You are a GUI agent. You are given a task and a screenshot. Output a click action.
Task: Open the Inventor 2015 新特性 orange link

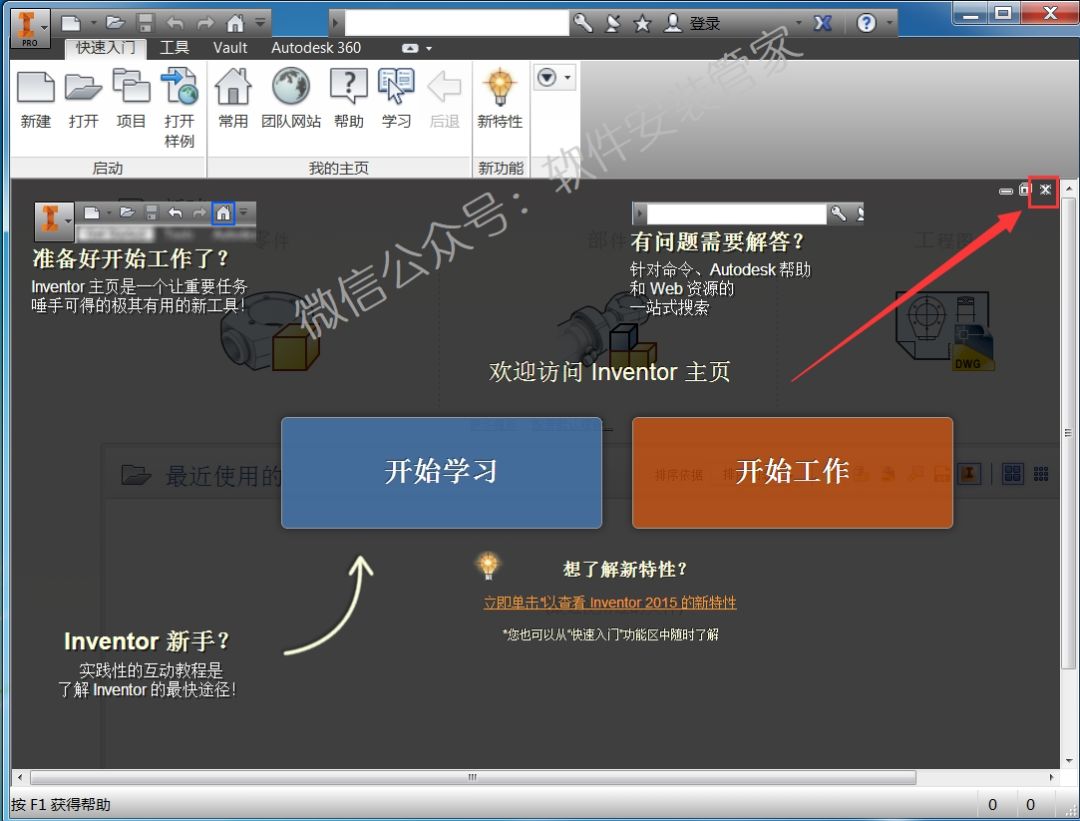click(x=610, y=603)
